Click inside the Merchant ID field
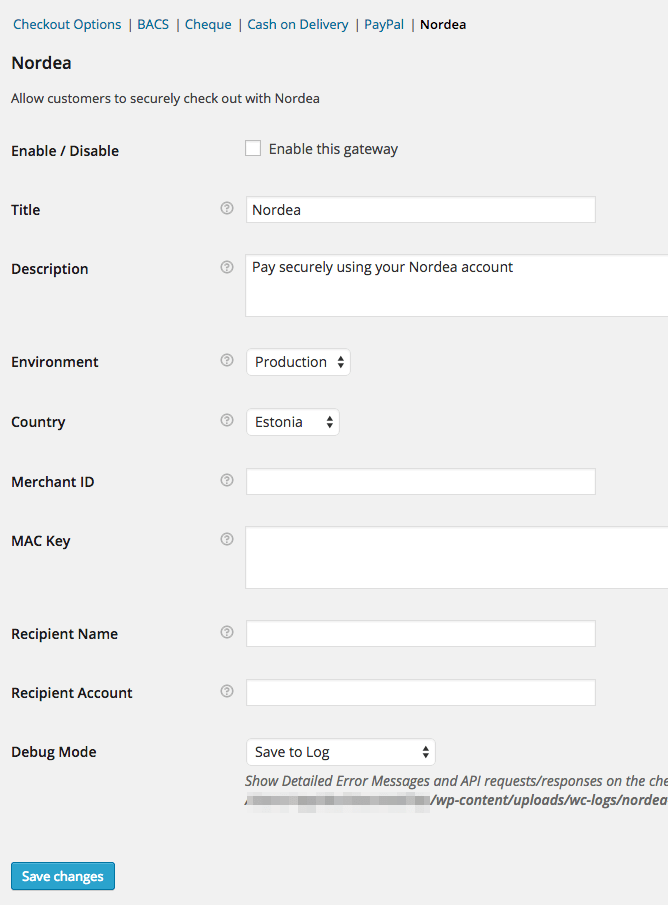 [x=420, y=480]
